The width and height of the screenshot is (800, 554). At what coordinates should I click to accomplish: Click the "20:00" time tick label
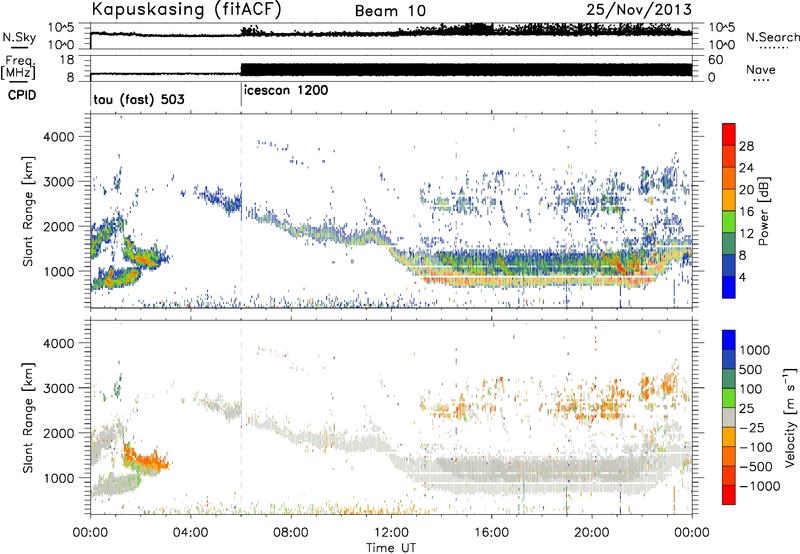click(x=591, y=533)
